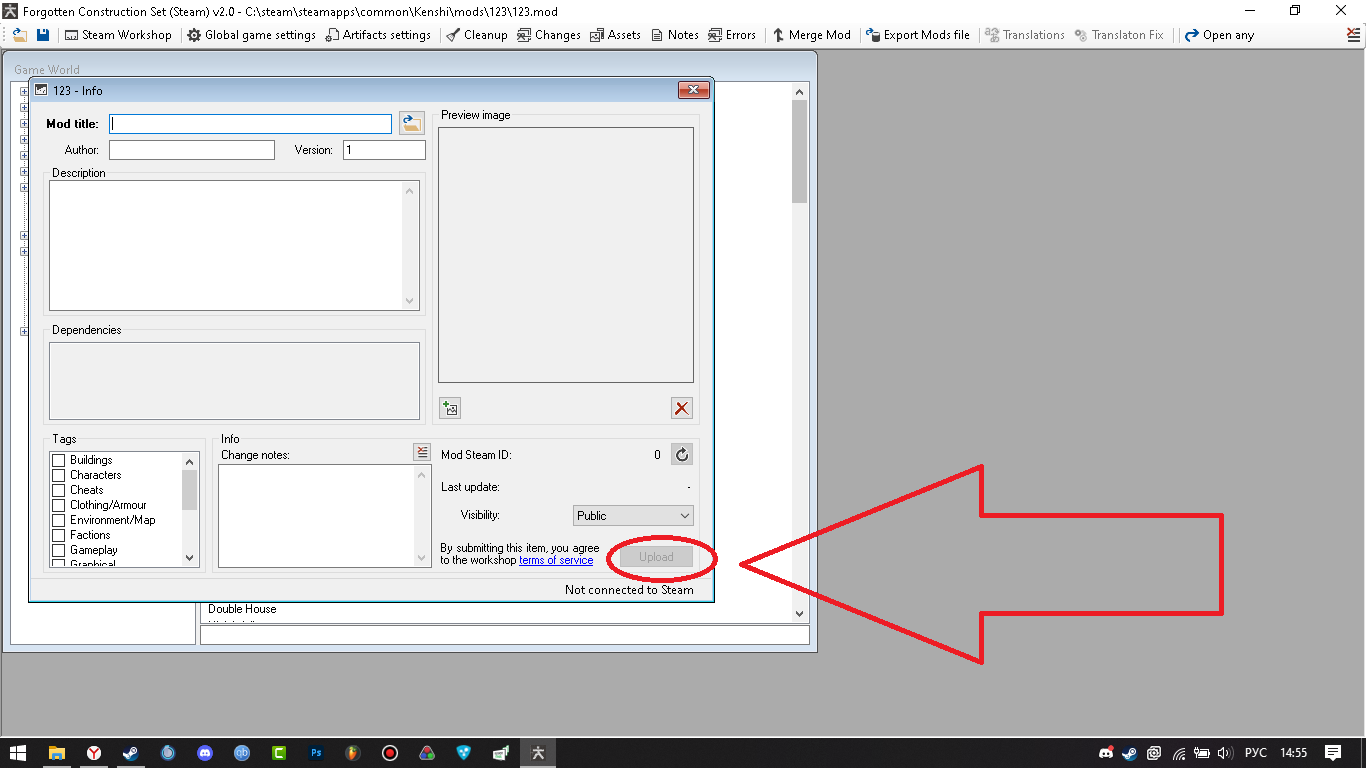1366x768 pixels.
Task: Enable the Cheats tag
Action: 59,490
